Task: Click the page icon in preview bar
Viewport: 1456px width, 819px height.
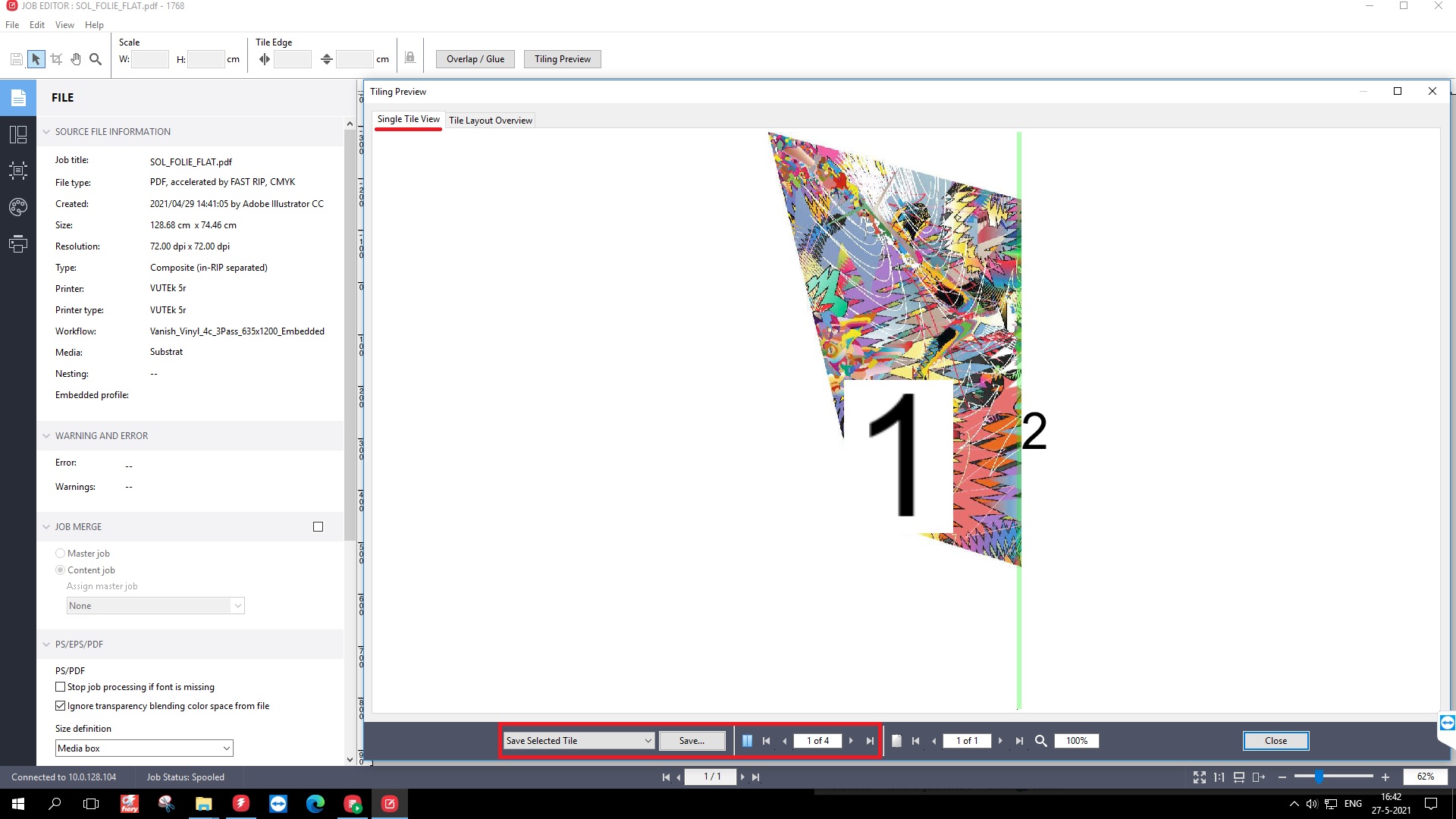Action: tap(896, 741)
